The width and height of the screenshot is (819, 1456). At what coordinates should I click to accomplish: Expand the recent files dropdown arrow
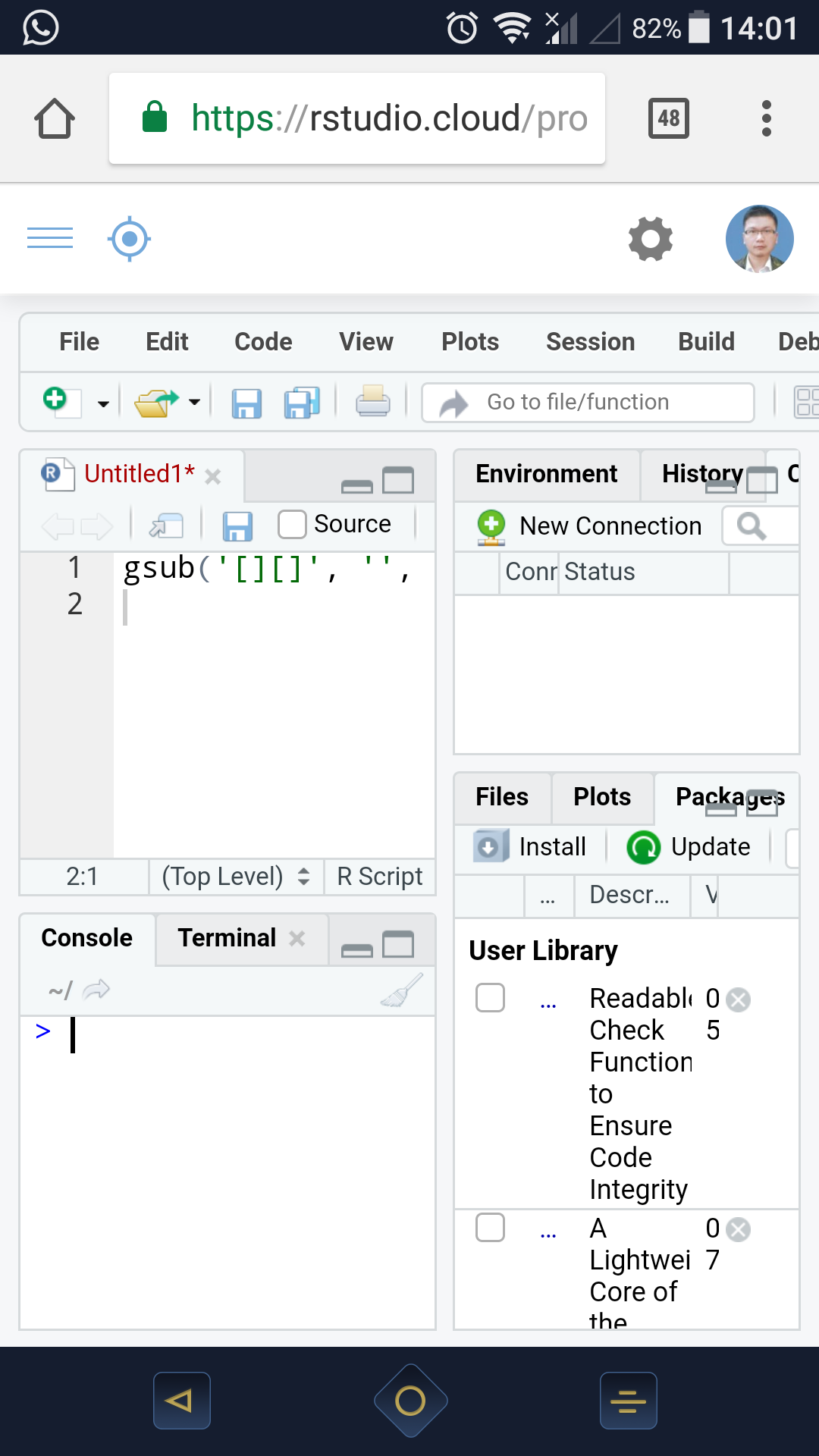(x=195, y=402)
